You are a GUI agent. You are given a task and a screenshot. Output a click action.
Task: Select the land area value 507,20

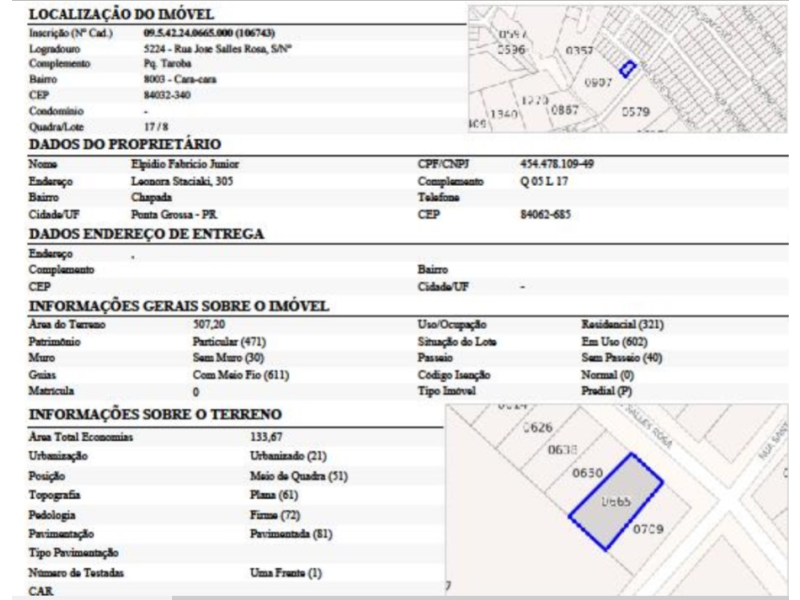click(208, 325)
